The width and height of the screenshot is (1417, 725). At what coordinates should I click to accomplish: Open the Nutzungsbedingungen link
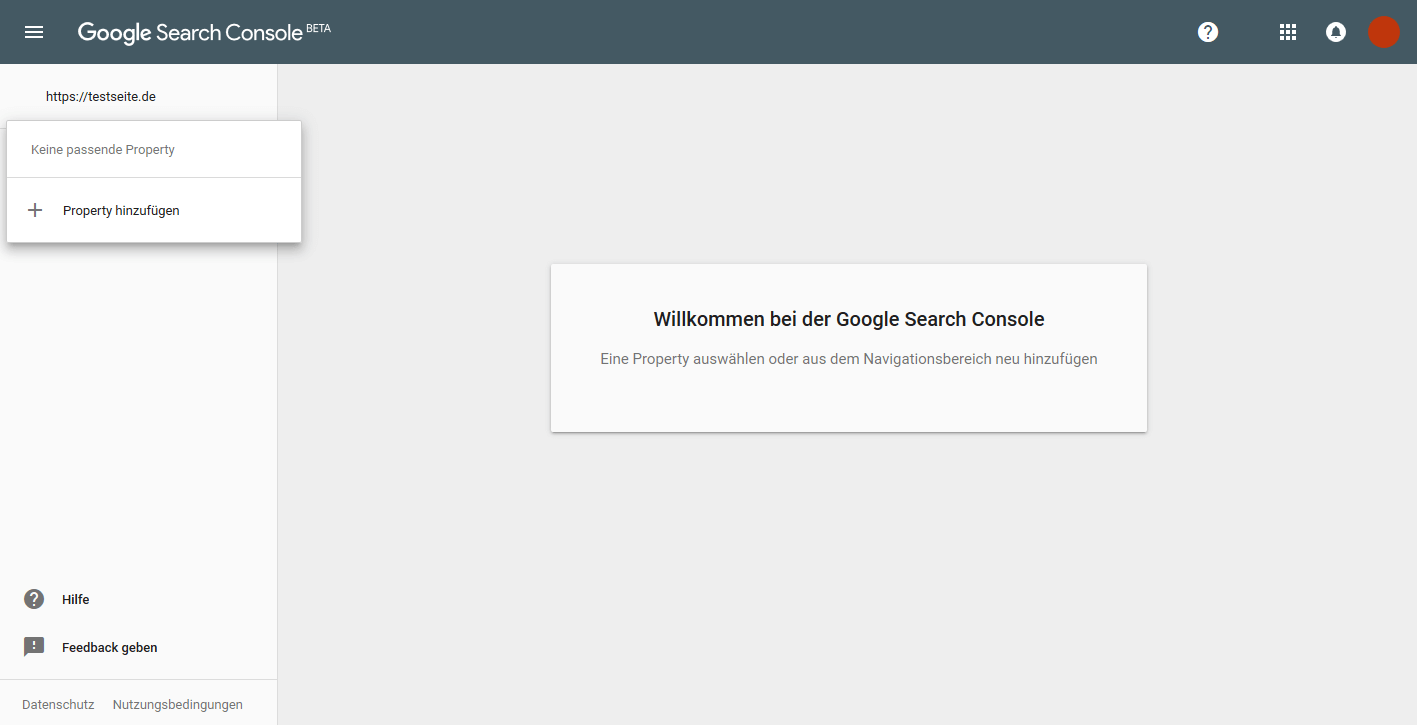coord(178,704)
